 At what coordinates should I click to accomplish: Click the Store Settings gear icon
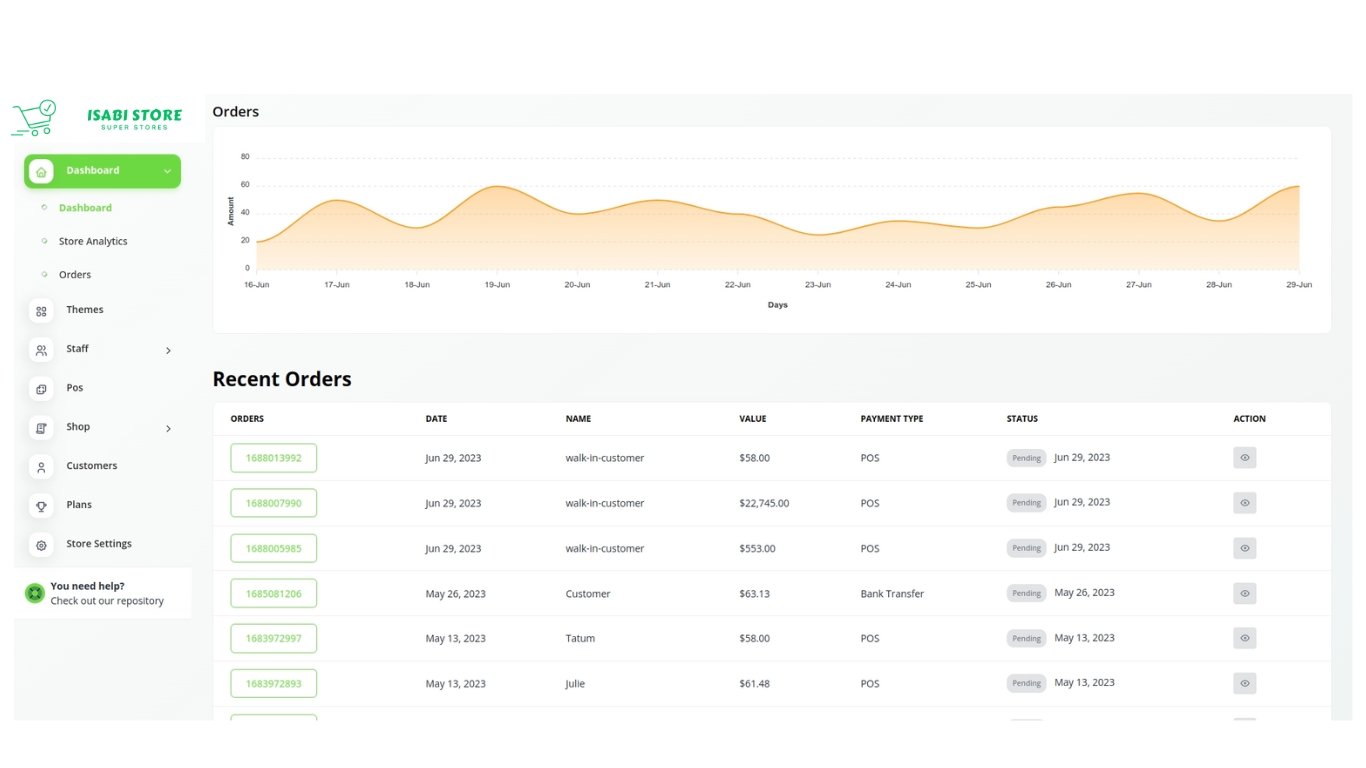[x=41, y=545]
